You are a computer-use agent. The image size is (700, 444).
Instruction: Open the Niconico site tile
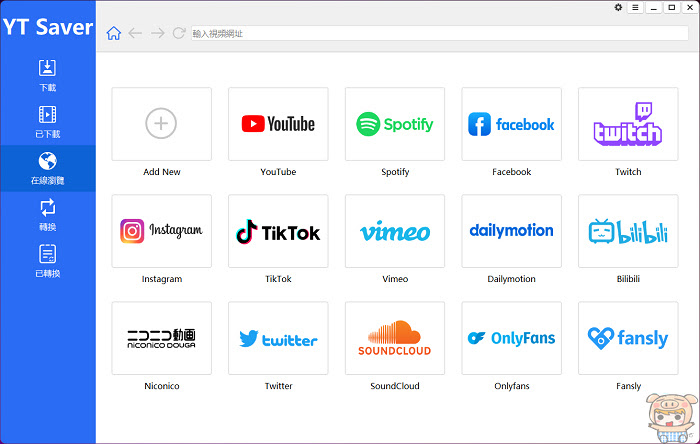pyautogui.click(x=162, y=338)
